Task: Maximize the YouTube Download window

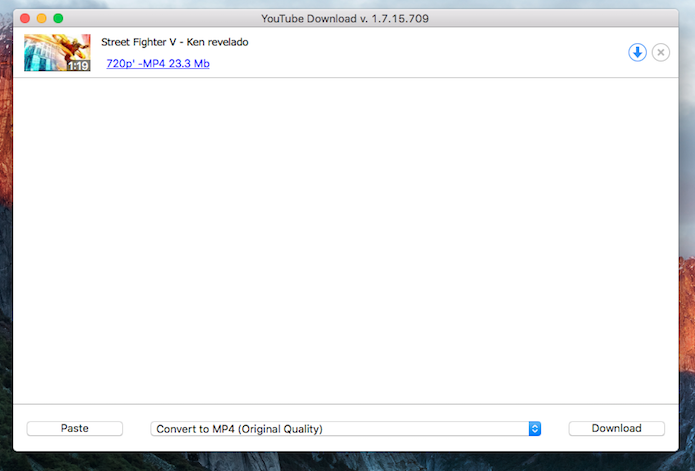Action: point(58,18)
